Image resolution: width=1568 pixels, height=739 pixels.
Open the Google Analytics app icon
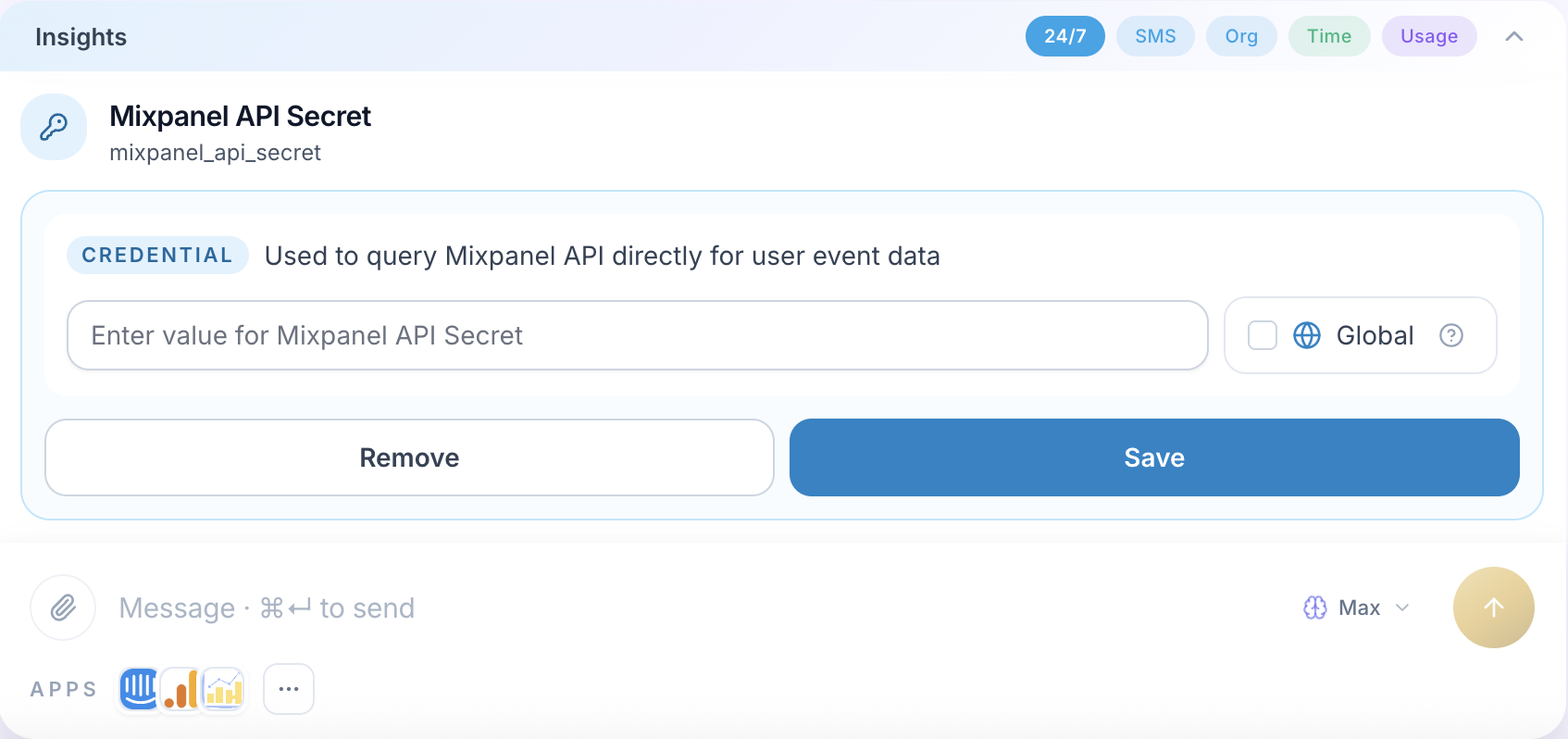(180, 689)
